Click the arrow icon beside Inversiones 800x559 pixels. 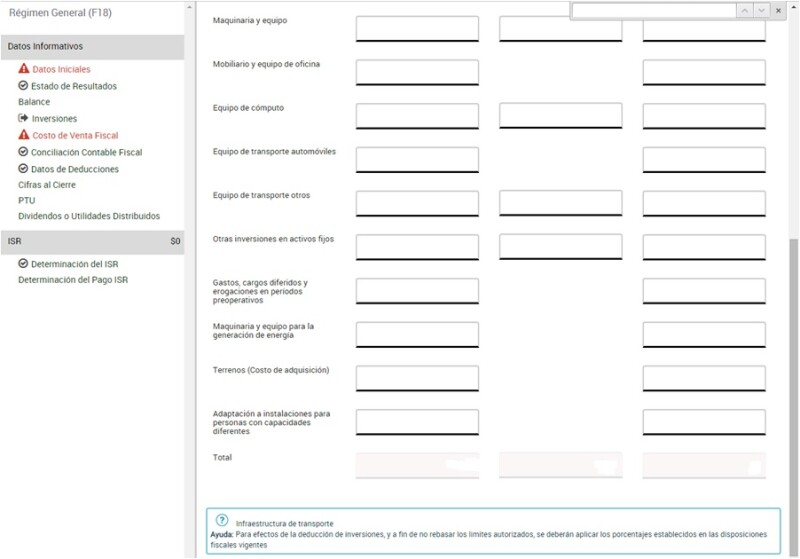click(x=23, y=118)
